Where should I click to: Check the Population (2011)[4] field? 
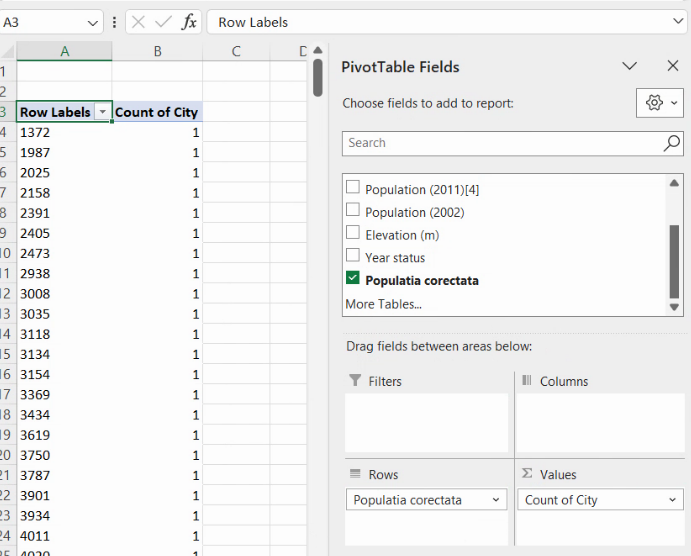[x=352, y=188]
